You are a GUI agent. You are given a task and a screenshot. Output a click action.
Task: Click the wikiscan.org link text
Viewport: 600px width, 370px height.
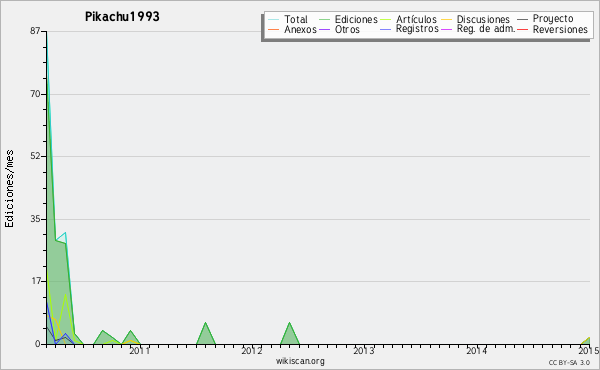300,360
